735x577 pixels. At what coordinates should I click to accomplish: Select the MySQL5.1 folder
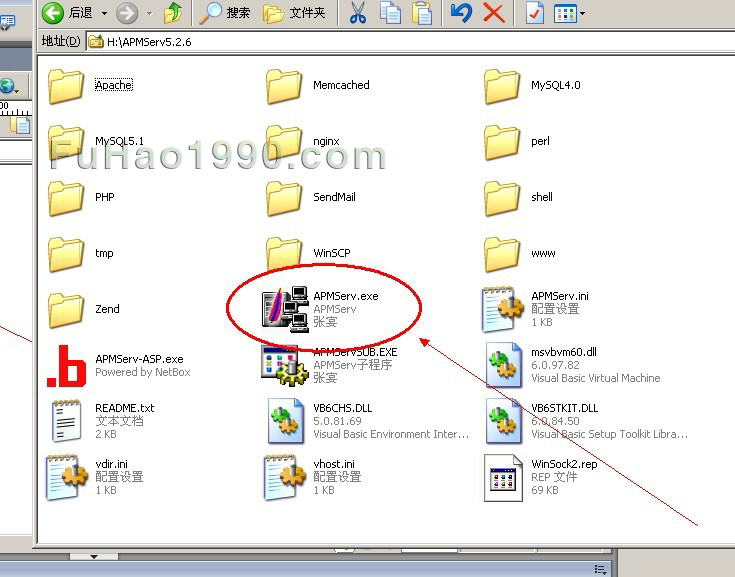[x=96, y=142]
